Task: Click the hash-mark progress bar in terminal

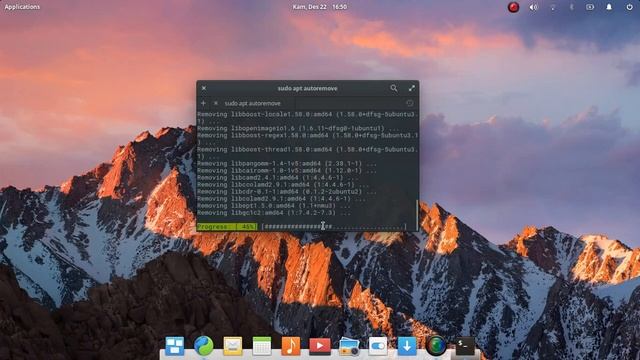Action: 335,226
